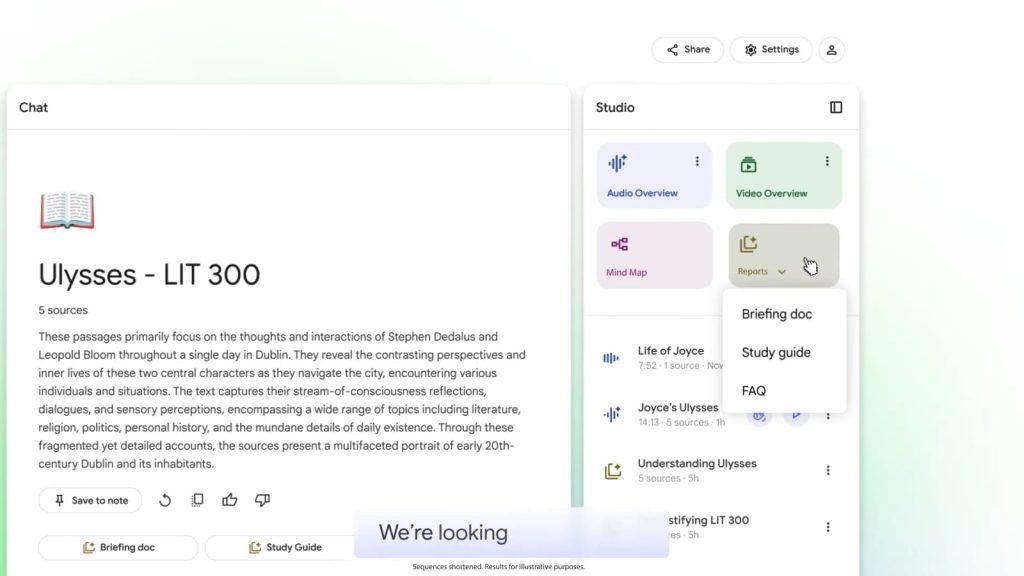
Task: Open more options for Understanding Ulysses
Action: point(828,470)
